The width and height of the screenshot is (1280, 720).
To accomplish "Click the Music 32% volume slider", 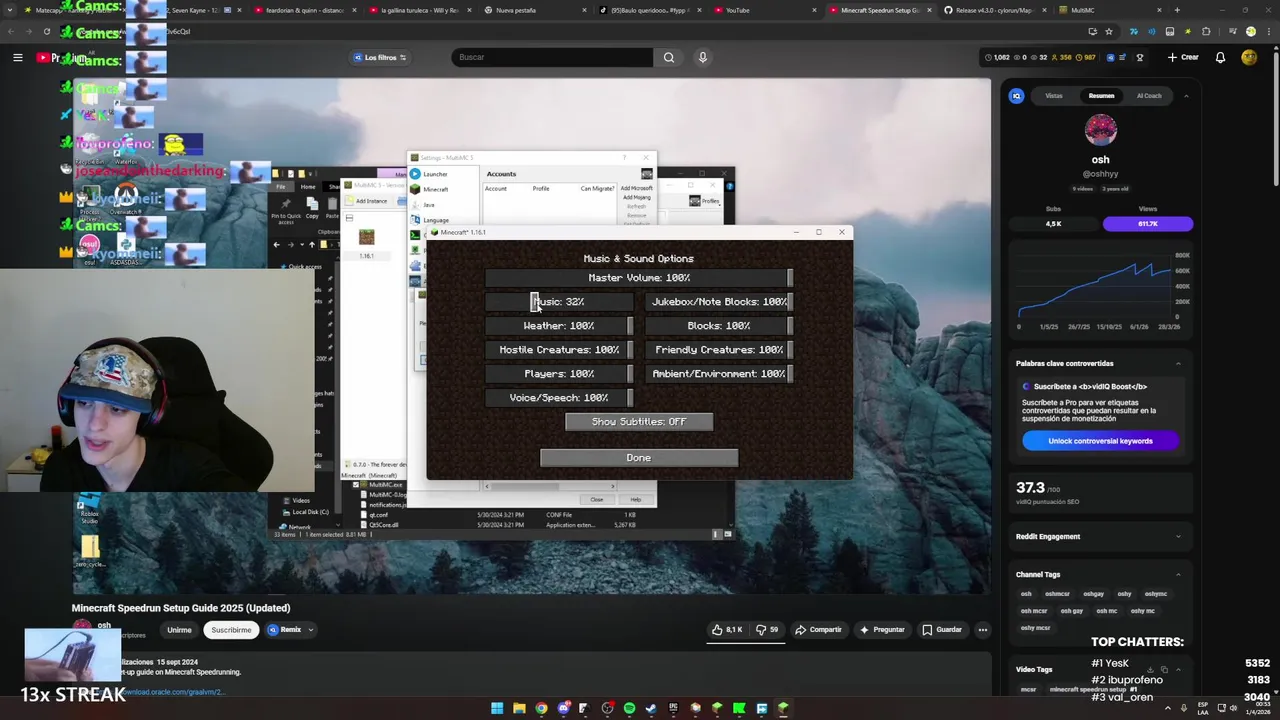I will (559, 302).
